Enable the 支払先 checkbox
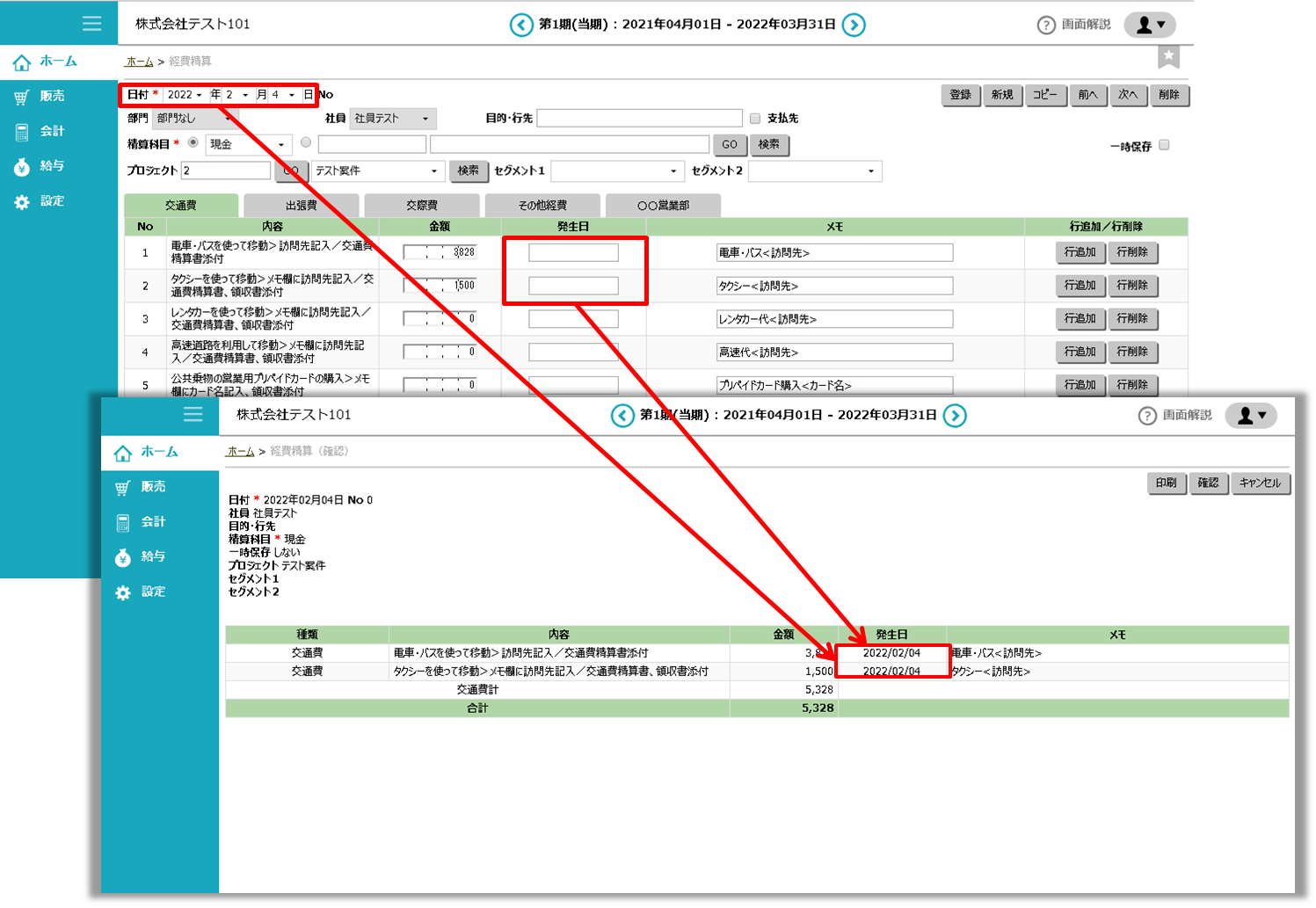The width and height of the screenshot is (1316, 908). (755, 119)
